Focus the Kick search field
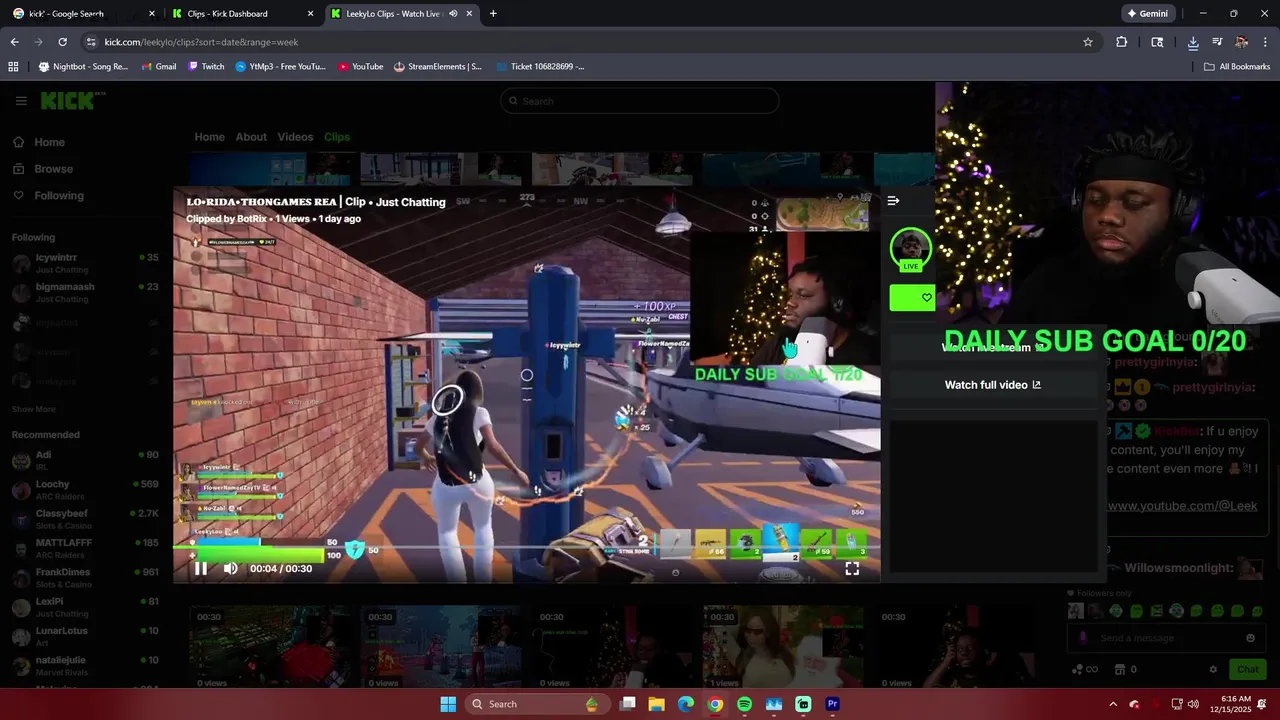 click(640, 101)
